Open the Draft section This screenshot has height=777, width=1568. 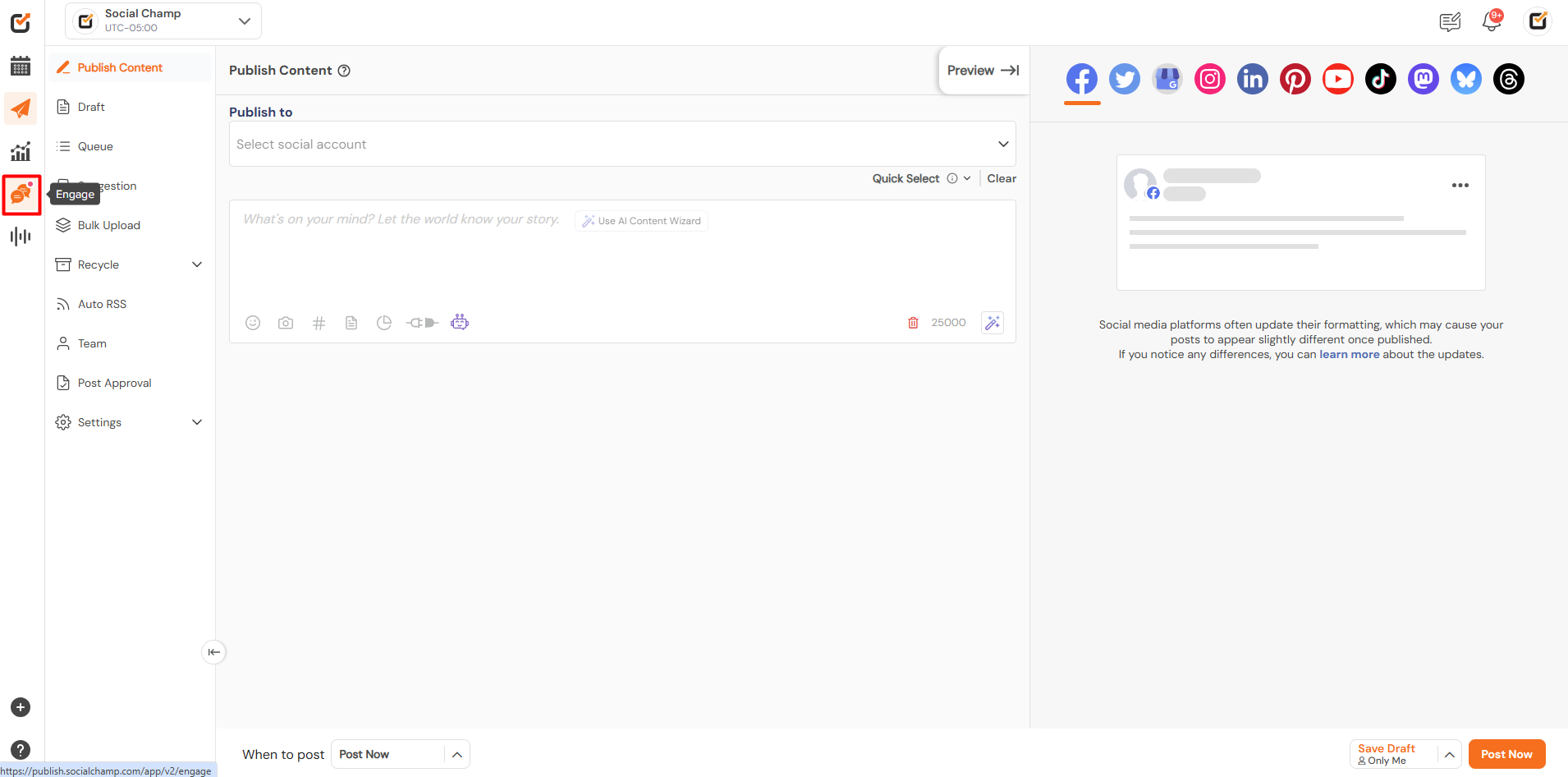pyautogui.click(x=130, y=107)
